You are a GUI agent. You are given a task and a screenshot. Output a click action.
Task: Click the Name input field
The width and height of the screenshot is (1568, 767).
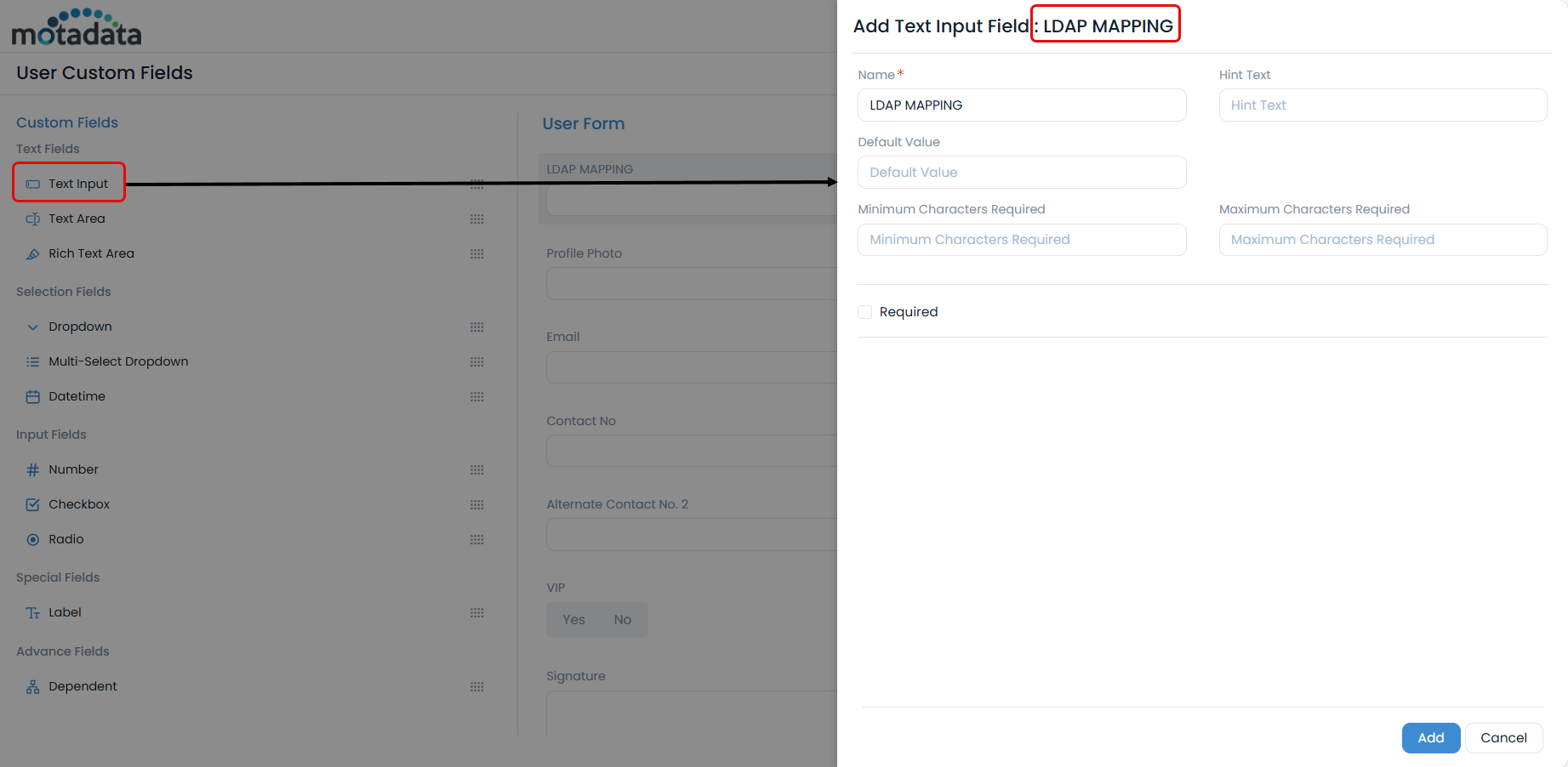tap(1022, 105)
